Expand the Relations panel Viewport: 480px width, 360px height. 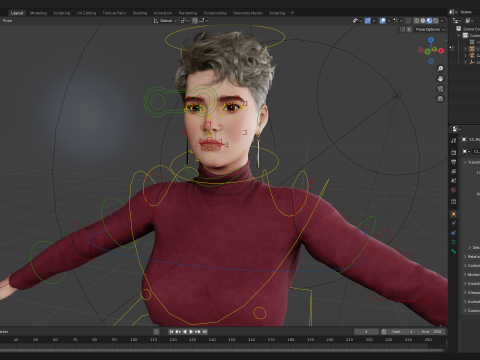click(x=465, y=256)
